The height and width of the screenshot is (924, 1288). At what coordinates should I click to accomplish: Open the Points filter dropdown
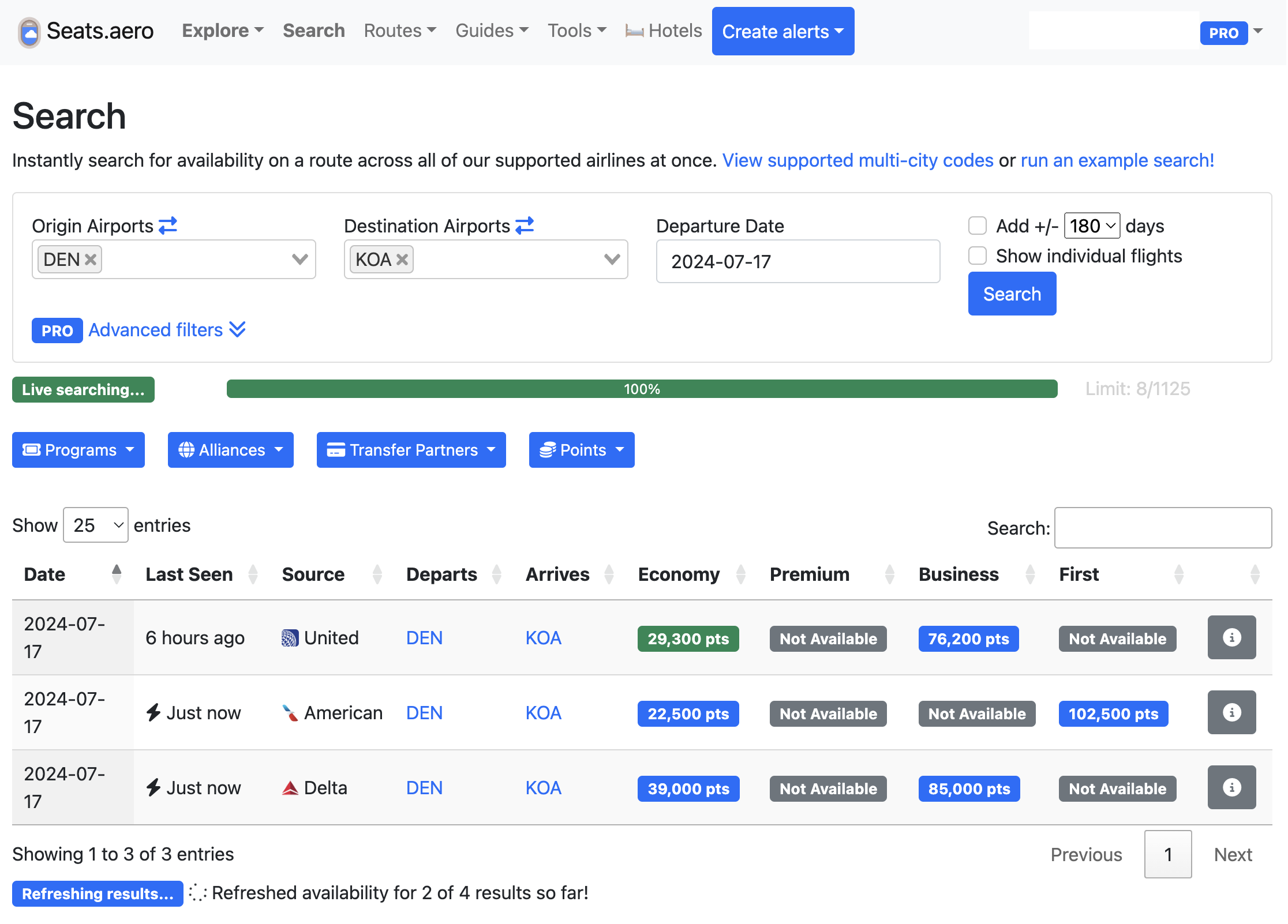tap(582, 450)
